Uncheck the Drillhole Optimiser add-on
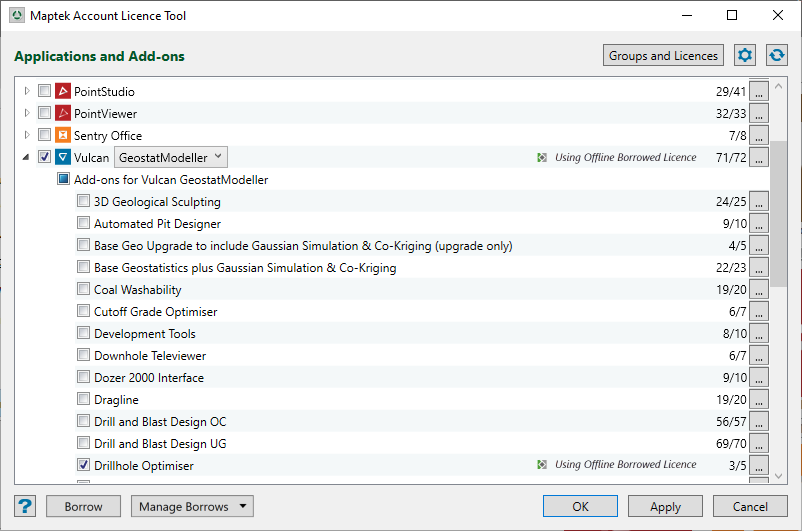The height and width of the screenshot is (531, 802). 84,466
